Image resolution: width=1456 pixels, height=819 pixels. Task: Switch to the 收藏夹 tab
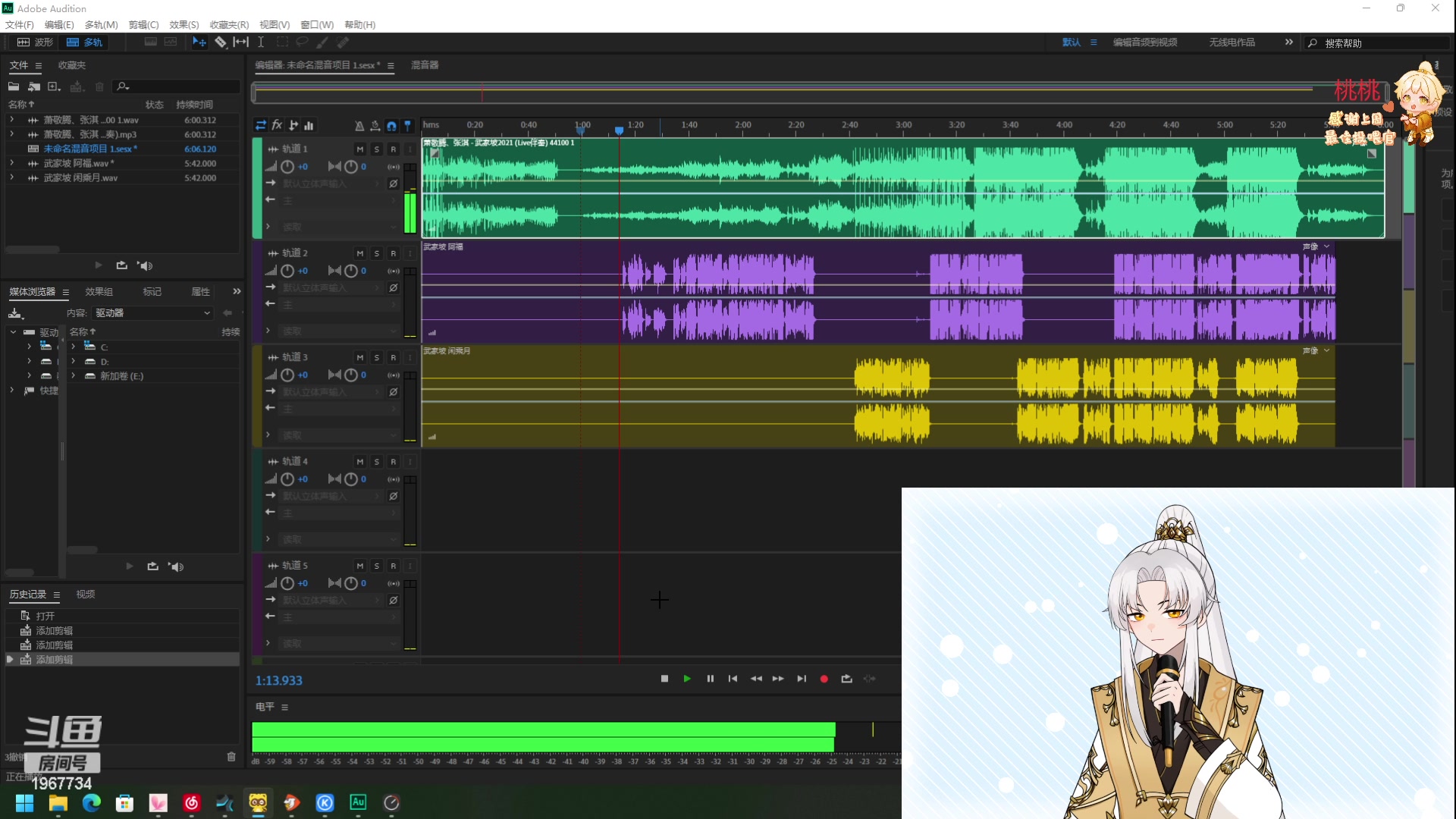(72, 65)
